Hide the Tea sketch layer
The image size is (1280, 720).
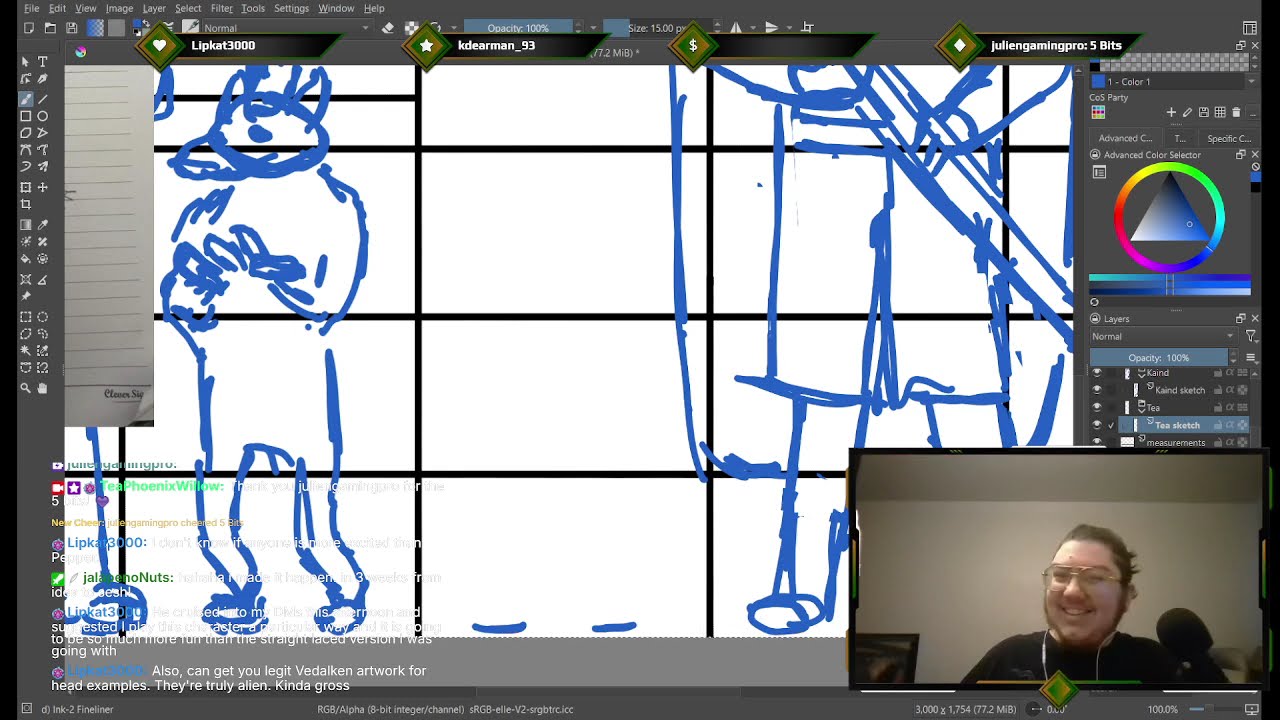pos(1097,425)
